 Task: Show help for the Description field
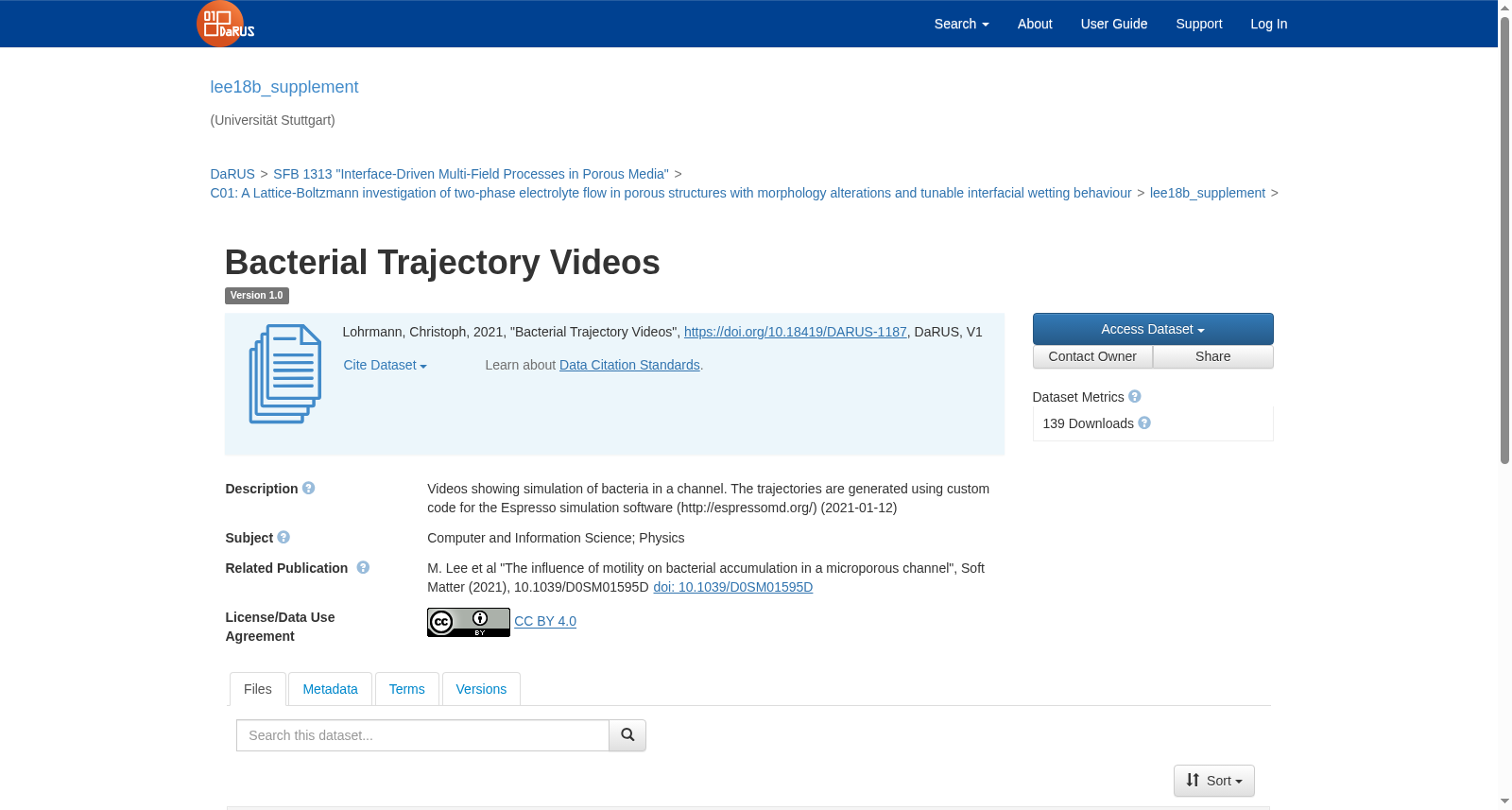[x=308, y=489]
